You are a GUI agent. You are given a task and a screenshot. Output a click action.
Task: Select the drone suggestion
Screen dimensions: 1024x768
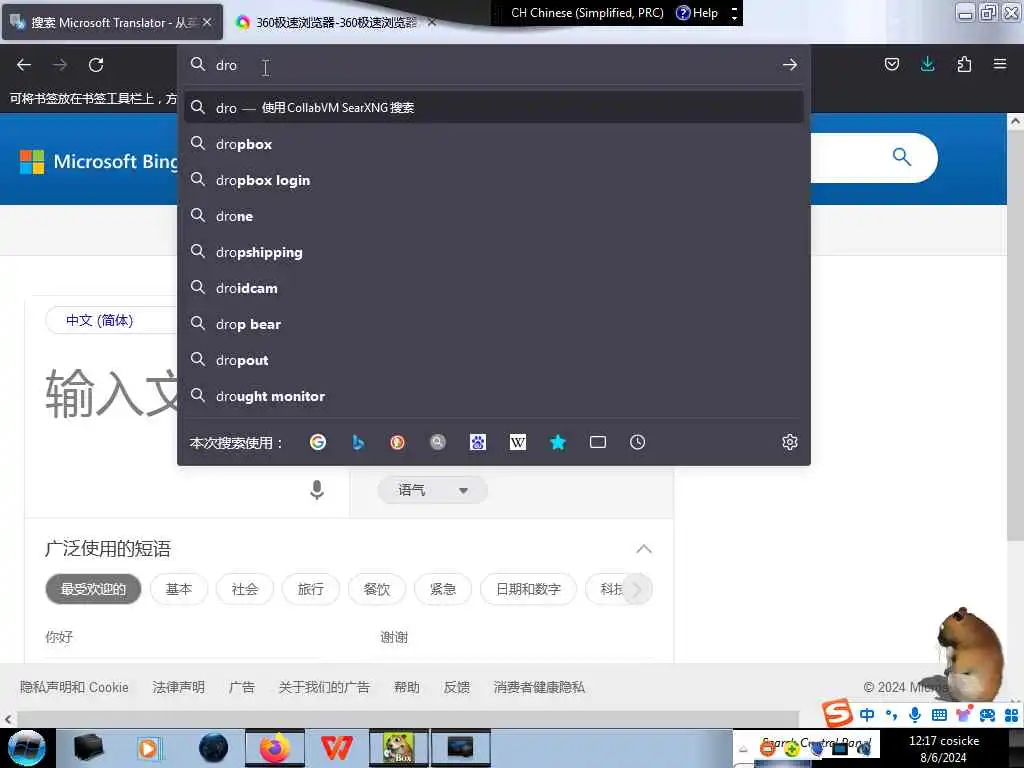494,216
